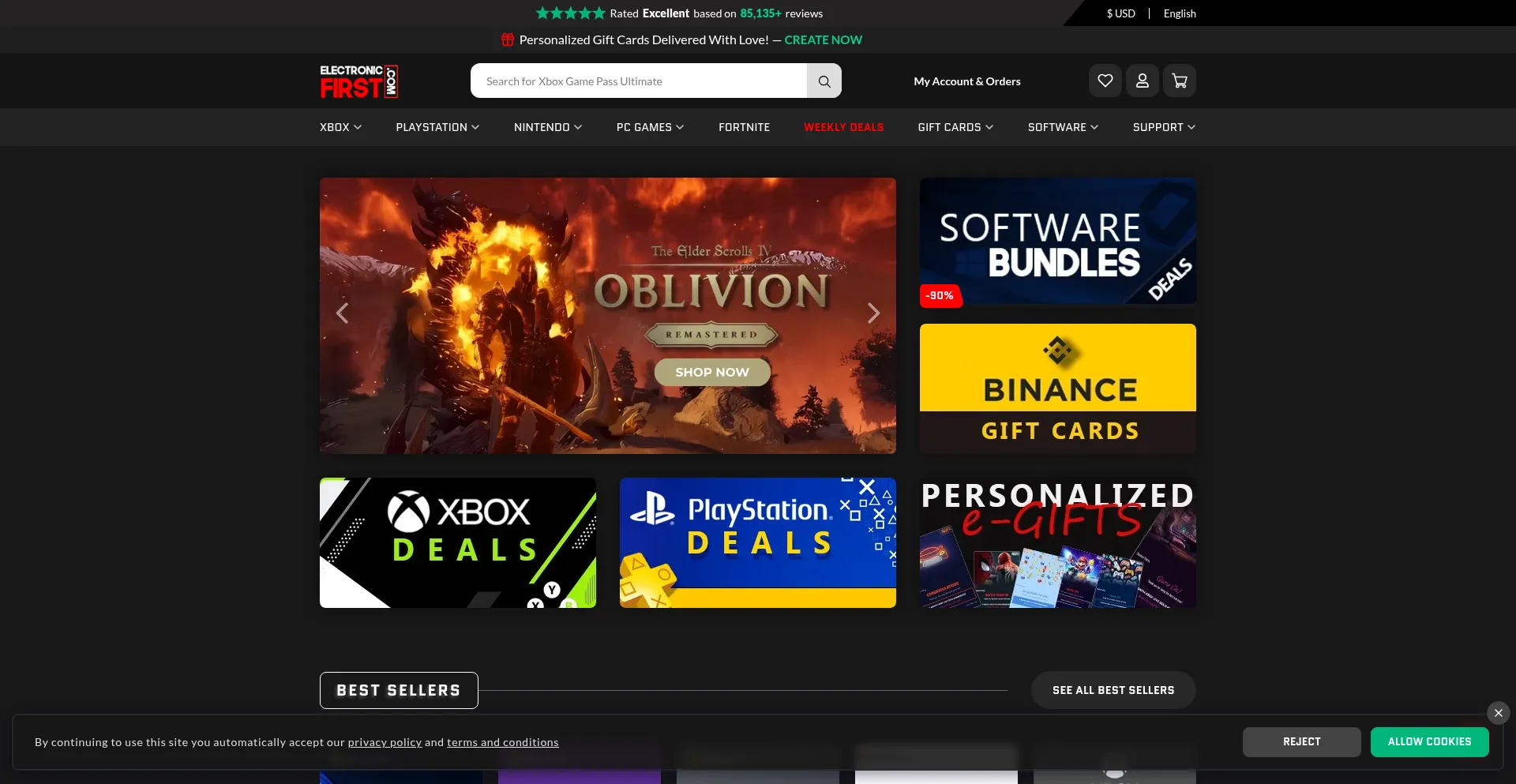The height and width of the screenshot is (784, 1516).
Task: Open the shopping cart icon
Action: [1179, 81]
